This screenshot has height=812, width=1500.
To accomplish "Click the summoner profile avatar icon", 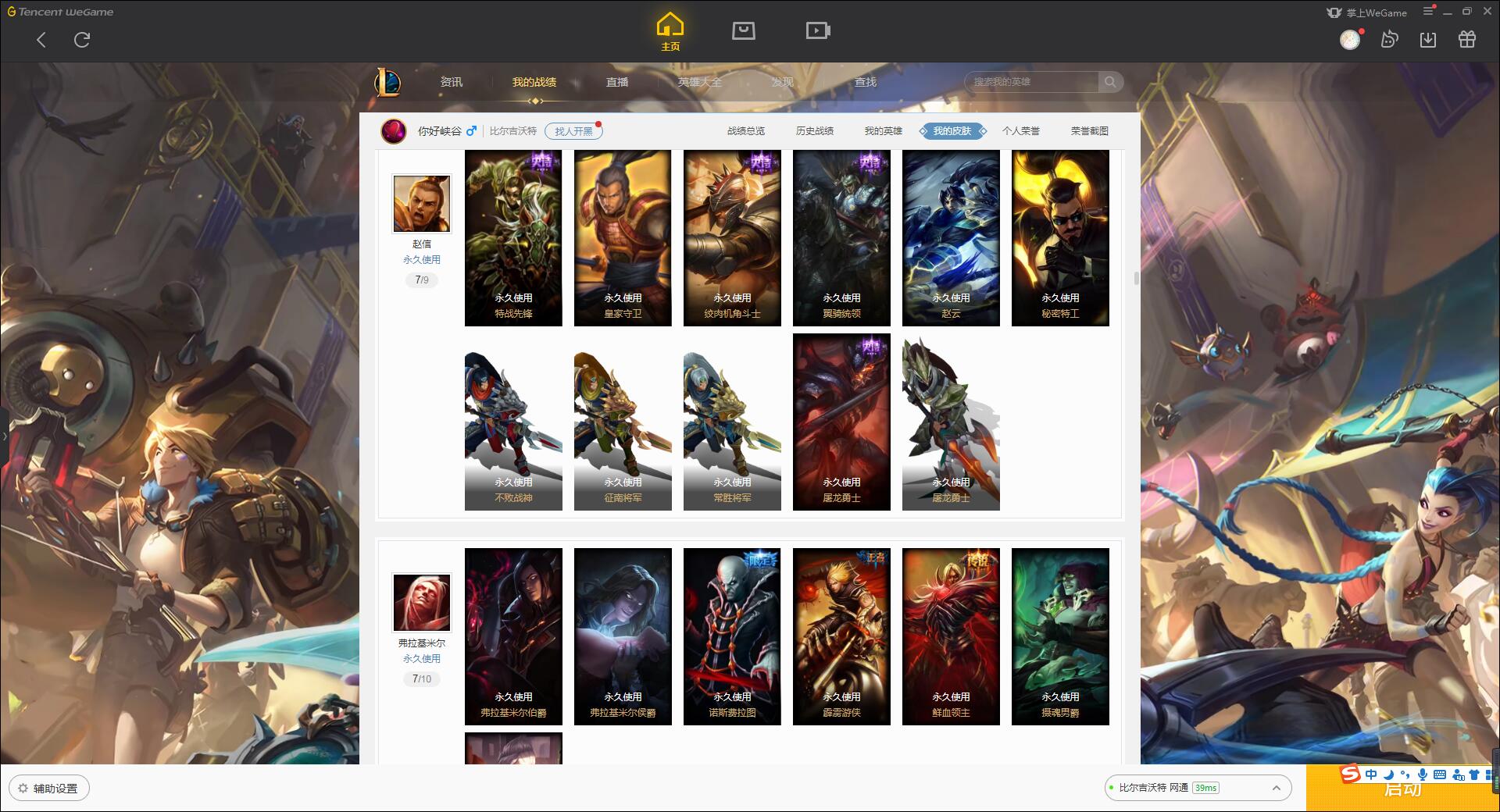I will coord(394,130).
